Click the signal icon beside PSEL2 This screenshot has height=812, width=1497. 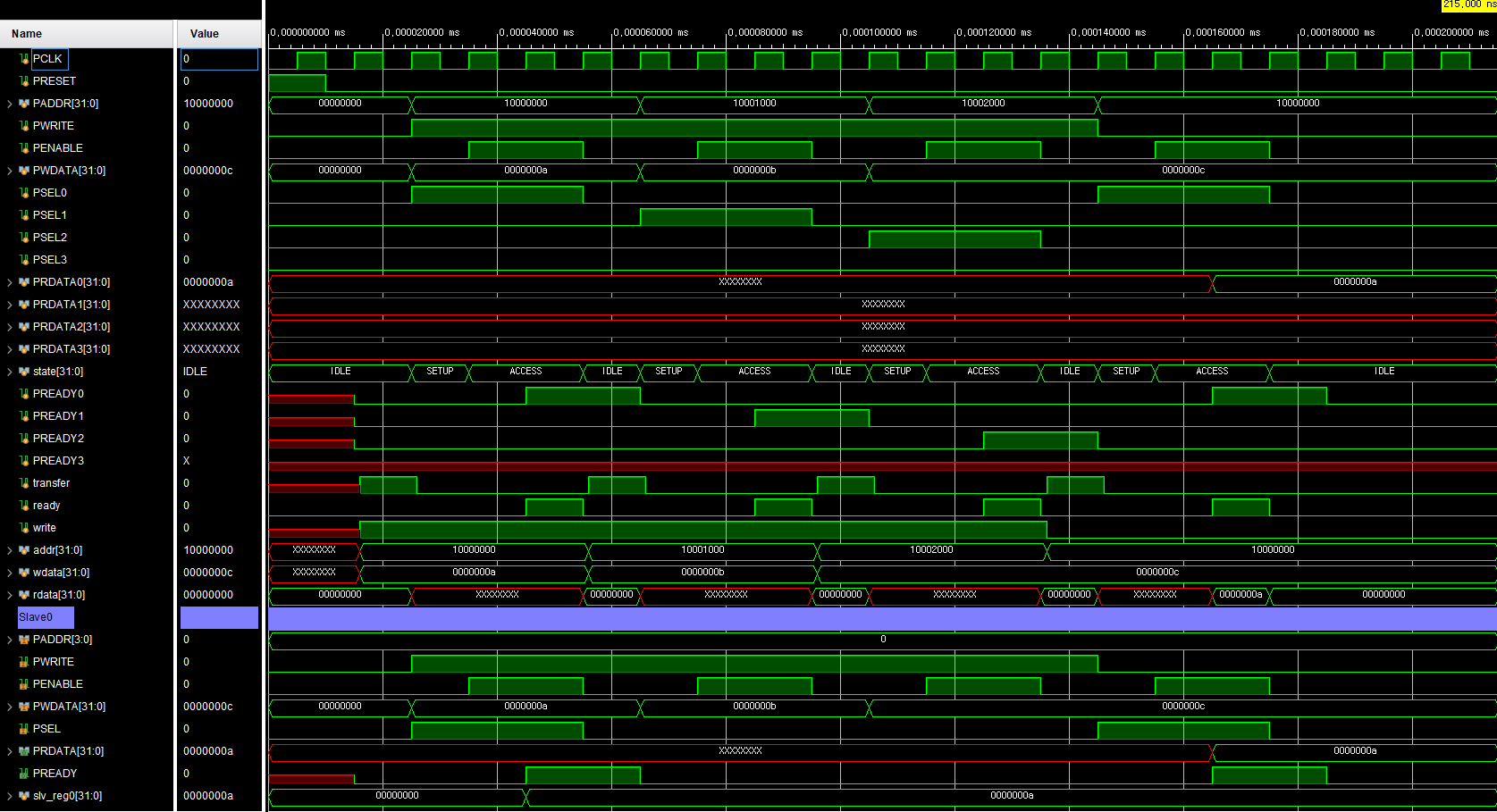pyautogui.click(x=24, y=238)
